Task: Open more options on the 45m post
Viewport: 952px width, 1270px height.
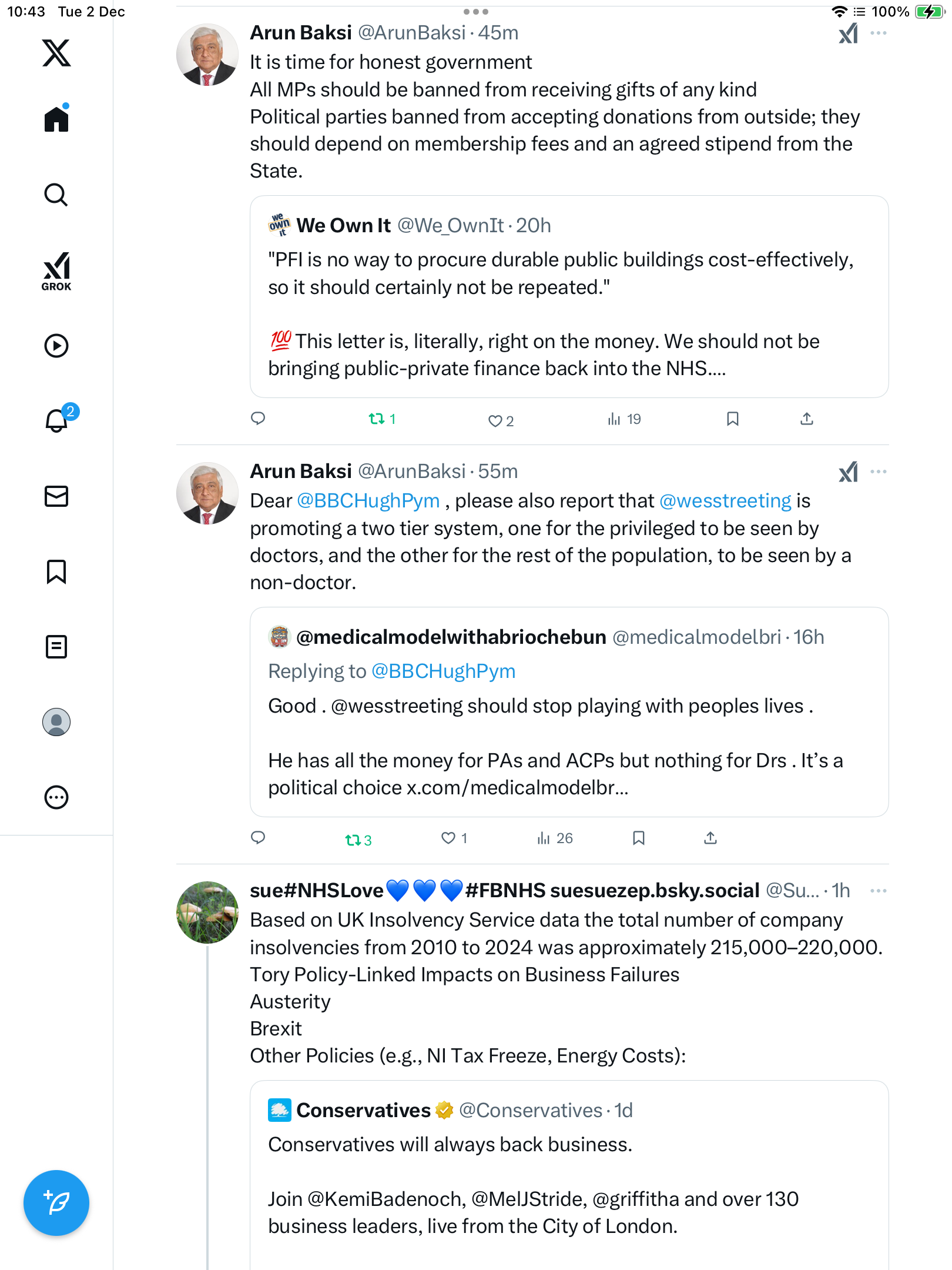Action: pyautogui.click(x=879, y=34)
